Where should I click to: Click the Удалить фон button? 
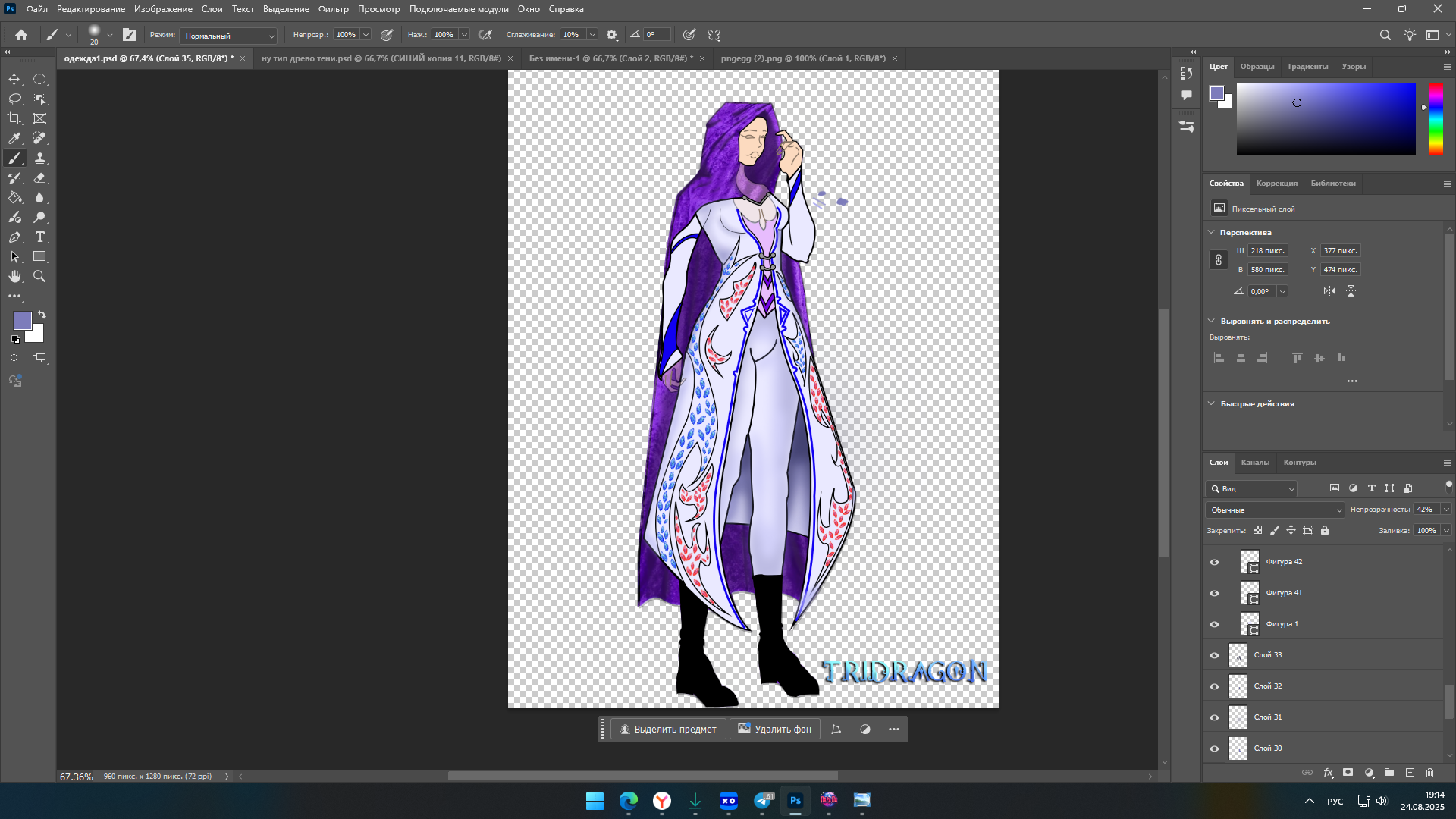pyautogui.click(x=774, y=729)
